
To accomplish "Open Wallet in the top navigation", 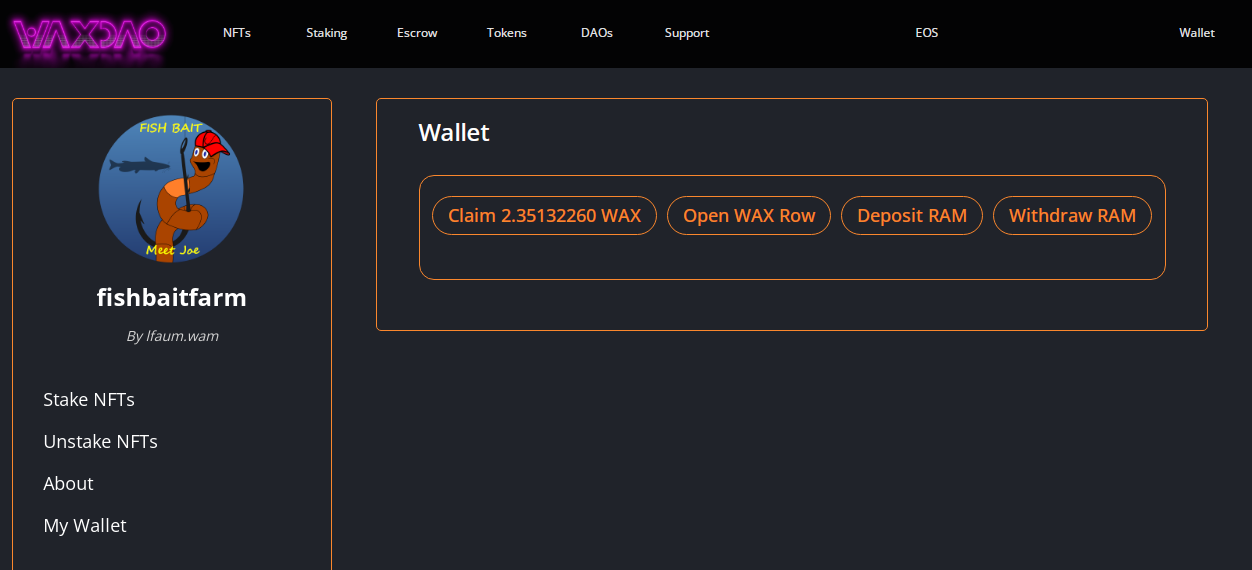I will [1197, 33].
